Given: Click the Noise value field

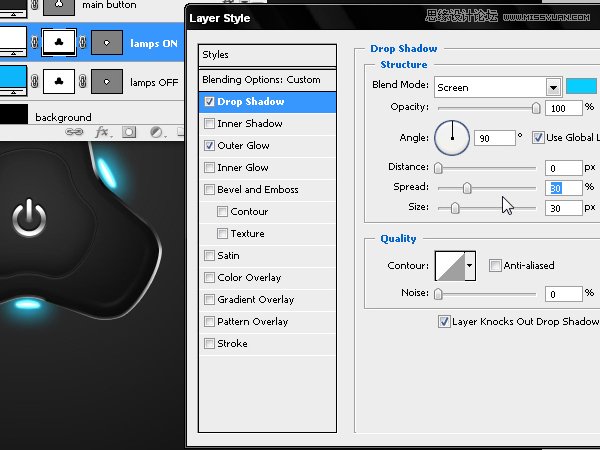Looking at the screenshot, I should pos(564,294).
